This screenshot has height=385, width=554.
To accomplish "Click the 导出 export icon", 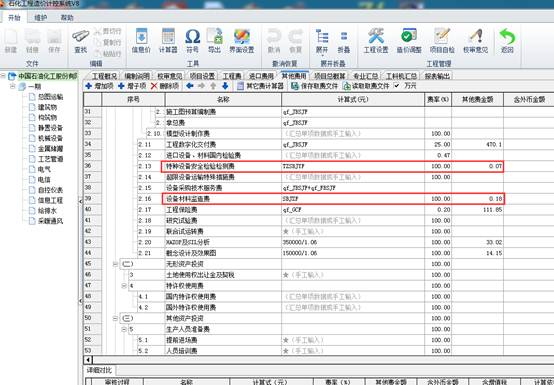I will (214, 40).
